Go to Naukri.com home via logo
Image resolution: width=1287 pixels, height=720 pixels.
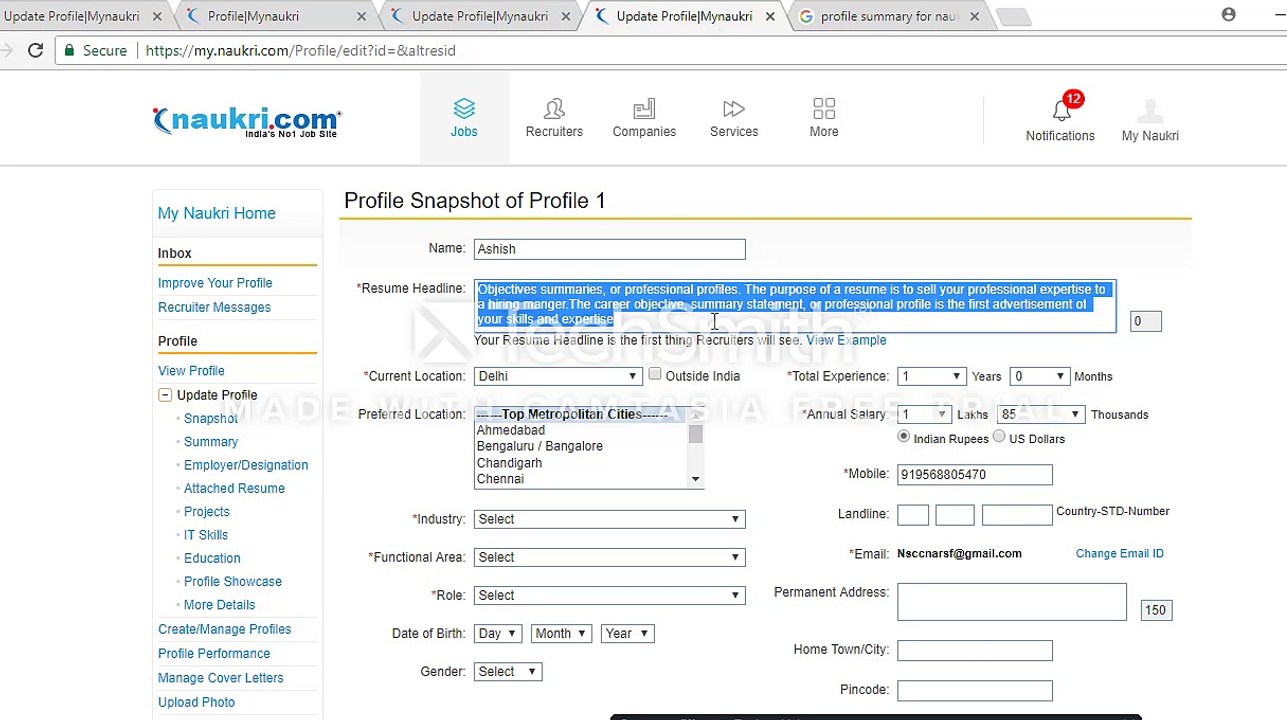click(x=247, y=121)
